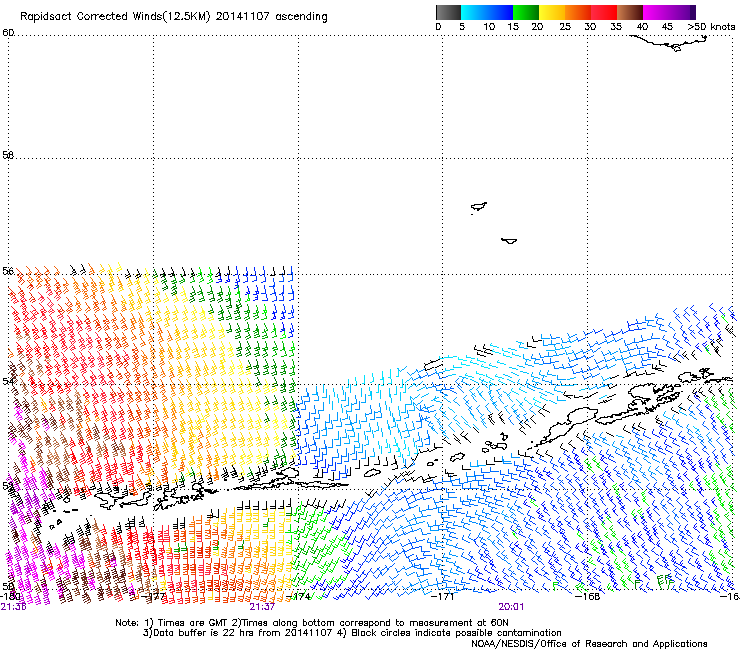Click the -180 longitude axis label
The height and width of the screenshot is (650, 740).
tap(11, 596)
